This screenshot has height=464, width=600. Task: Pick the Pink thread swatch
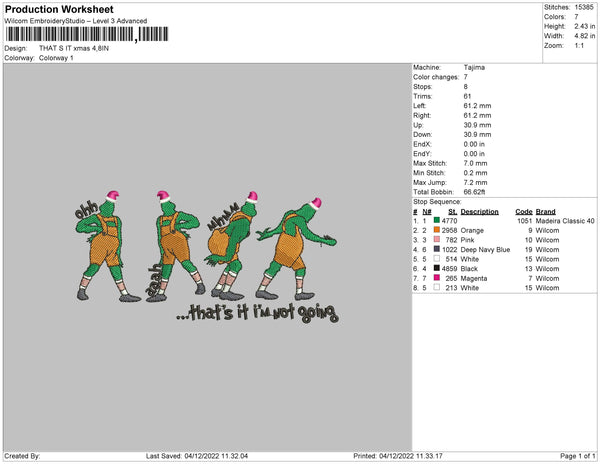pyautogui.click(x=437, y=240)
